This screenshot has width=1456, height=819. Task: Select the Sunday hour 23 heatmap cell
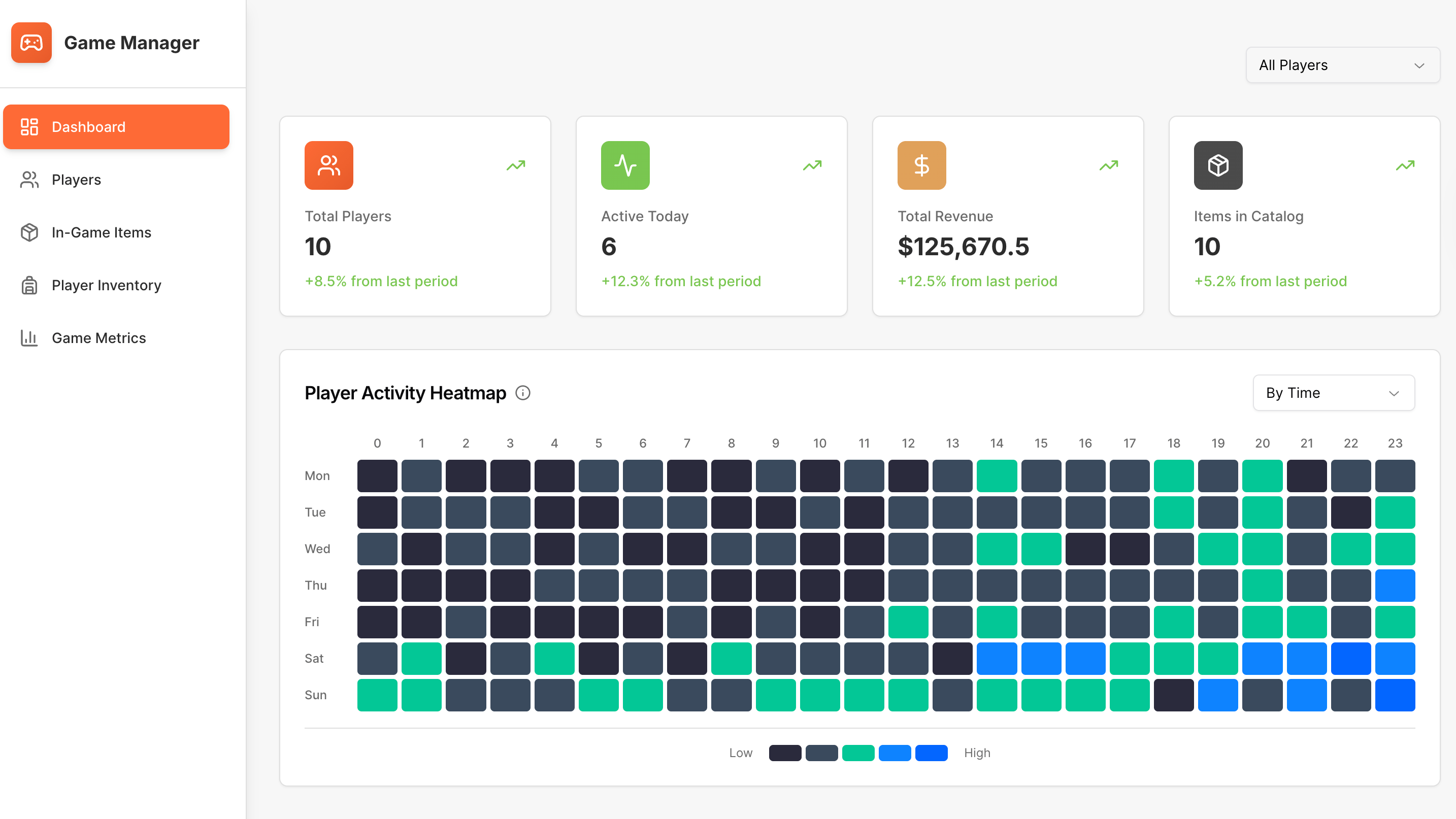1395,695
